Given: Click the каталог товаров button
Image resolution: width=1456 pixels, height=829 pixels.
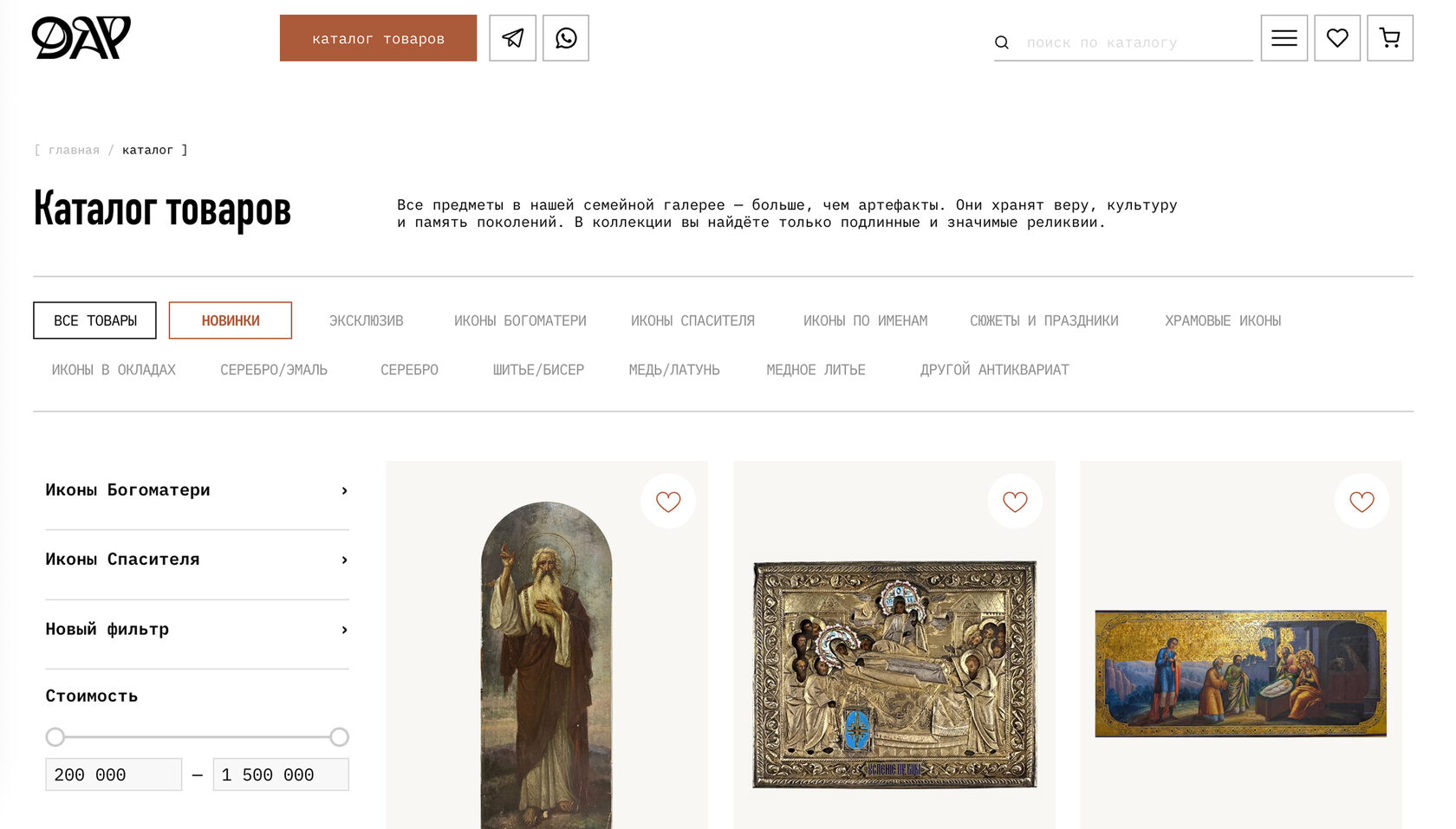Looking at the screenshot, I should coord(378,38).
